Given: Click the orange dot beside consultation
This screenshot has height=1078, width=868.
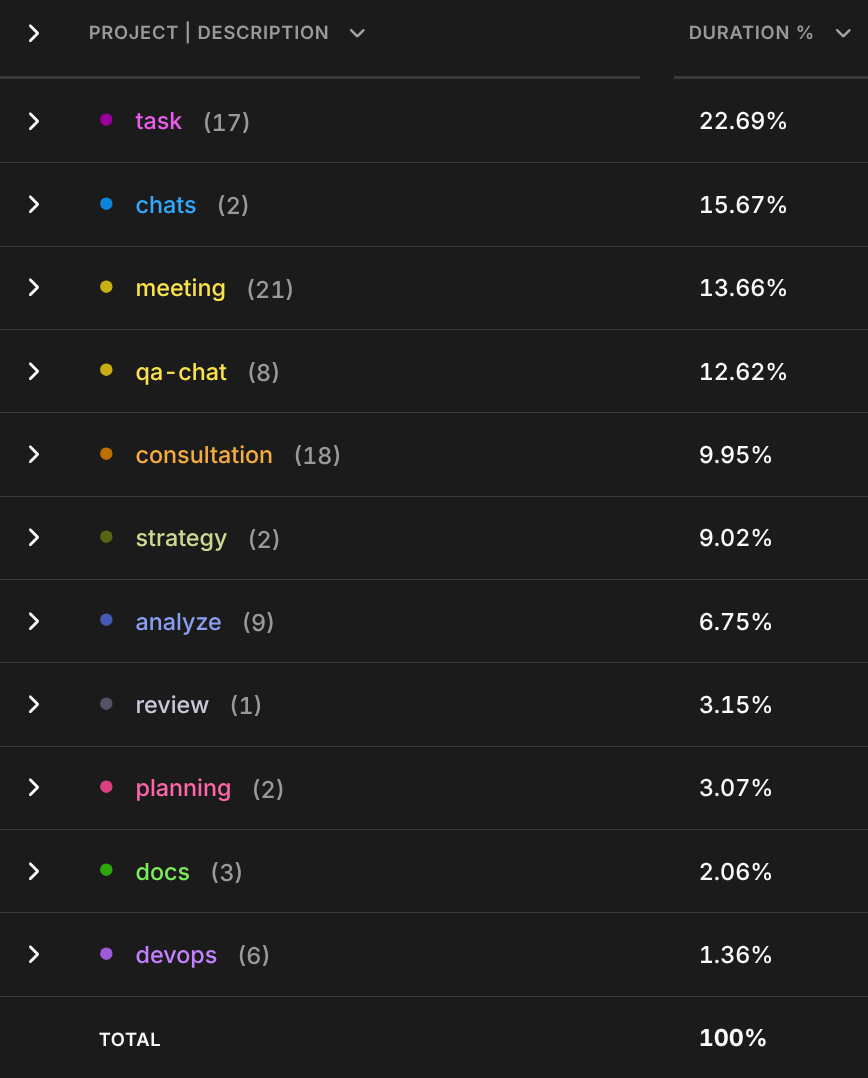Looking at the screenshot, I should (x=106, y=454).
